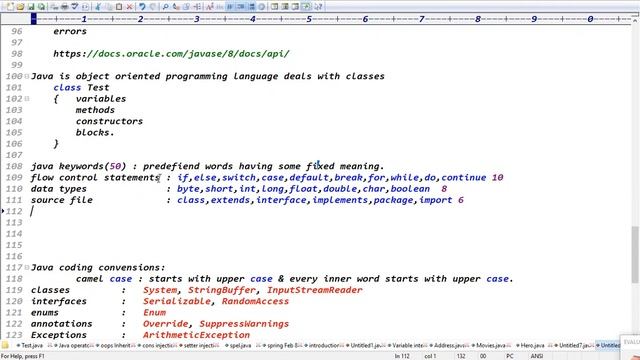This screenshot has height=360, width=640.
Task: Collapse the fold at line 102
Action: tap(27, 98)
